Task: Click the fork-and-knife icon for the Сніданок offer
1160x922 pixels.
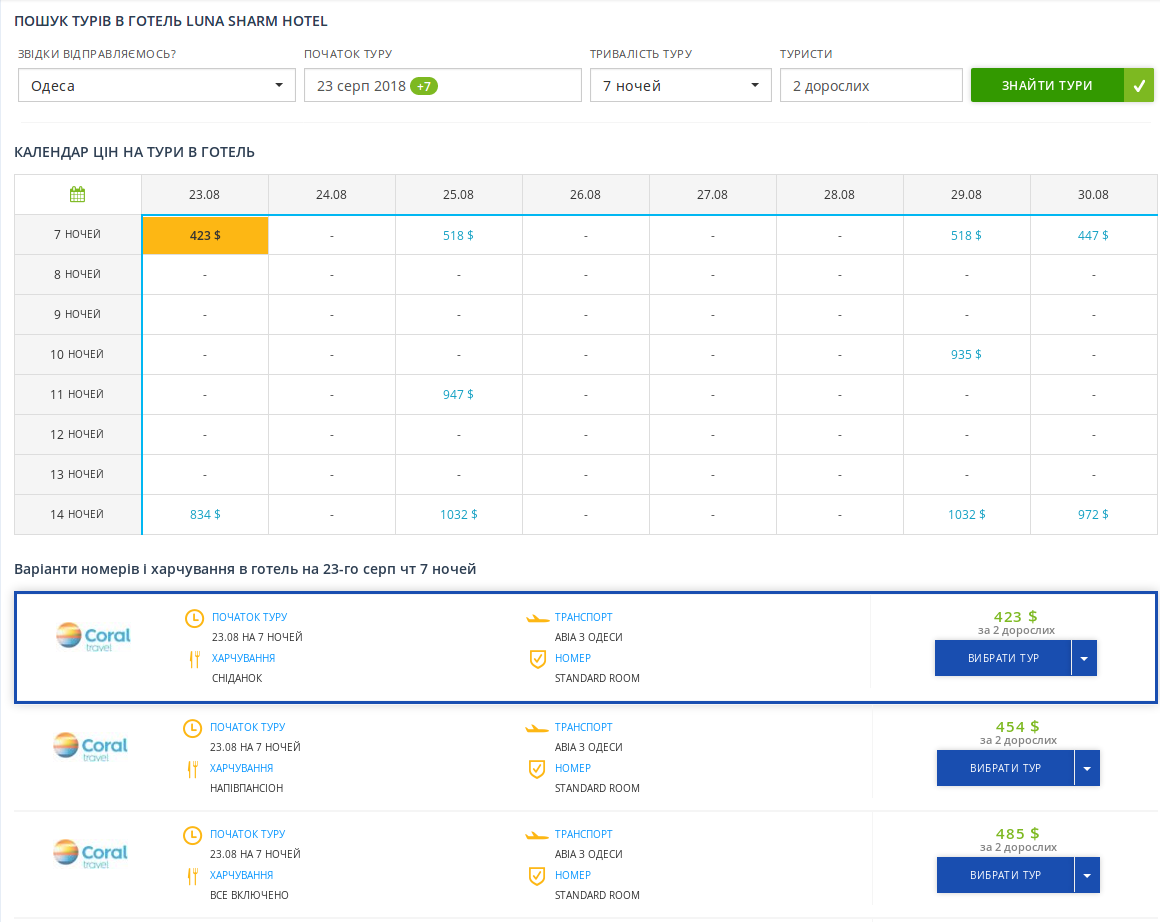Action: point(194,659)
